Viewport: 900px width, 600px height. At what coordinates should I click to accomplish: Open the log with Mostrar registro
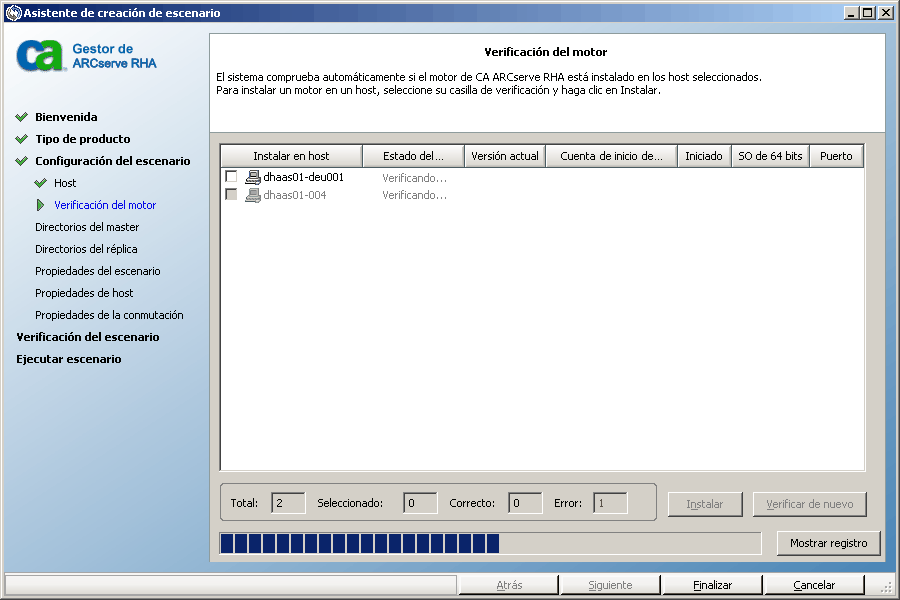click(x=828, y=543)
